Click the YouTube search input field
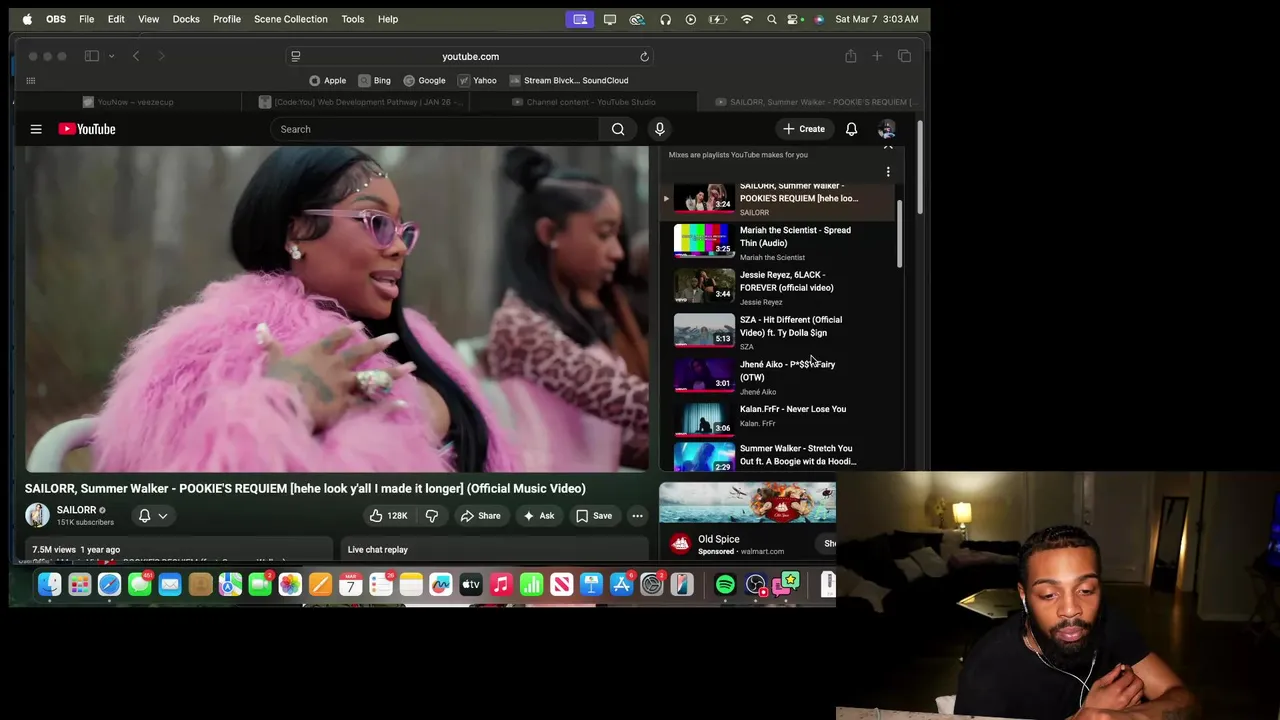This screenshot has width=1280, height=720. (435, 129)
